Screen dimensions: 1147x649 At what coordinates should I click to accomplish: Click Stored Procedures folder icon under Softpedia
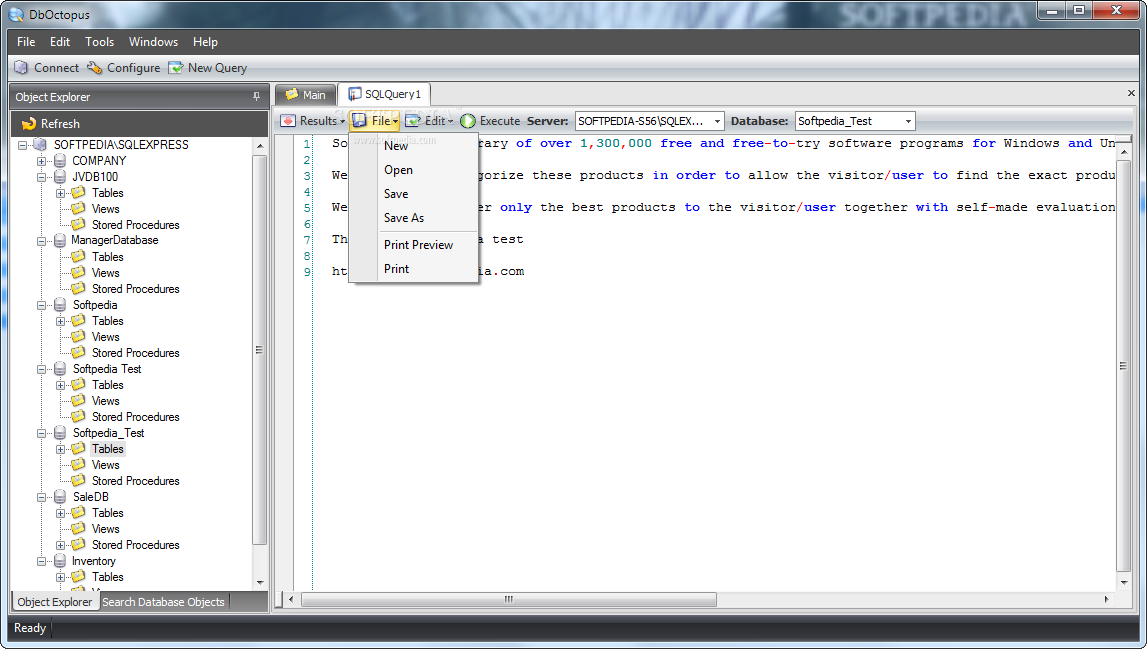pos(78,353)
